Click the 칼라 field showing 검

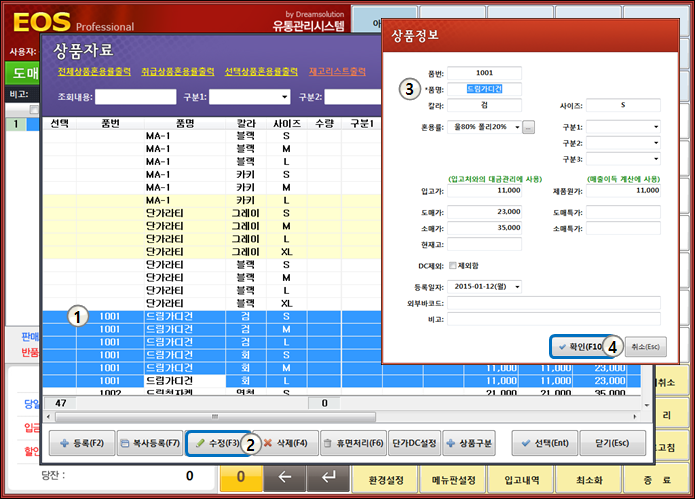click(484, 105)
